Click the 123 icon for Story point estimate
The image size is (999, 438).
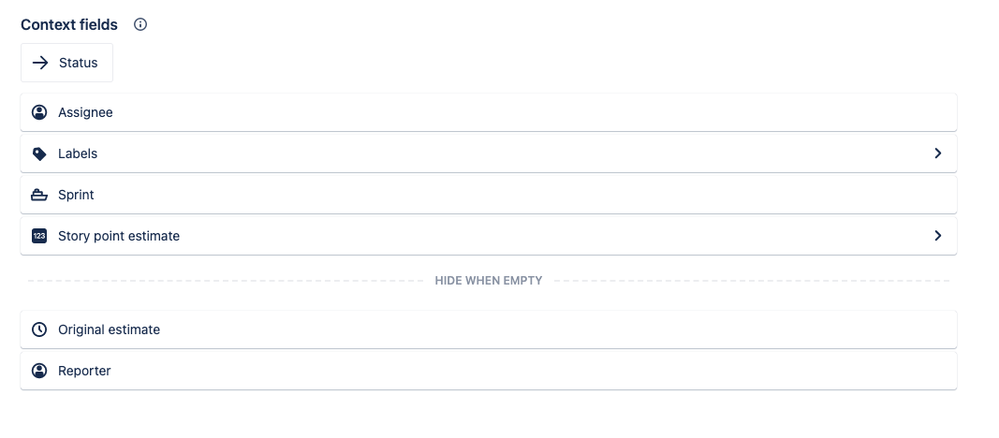(x=40, y=236)
